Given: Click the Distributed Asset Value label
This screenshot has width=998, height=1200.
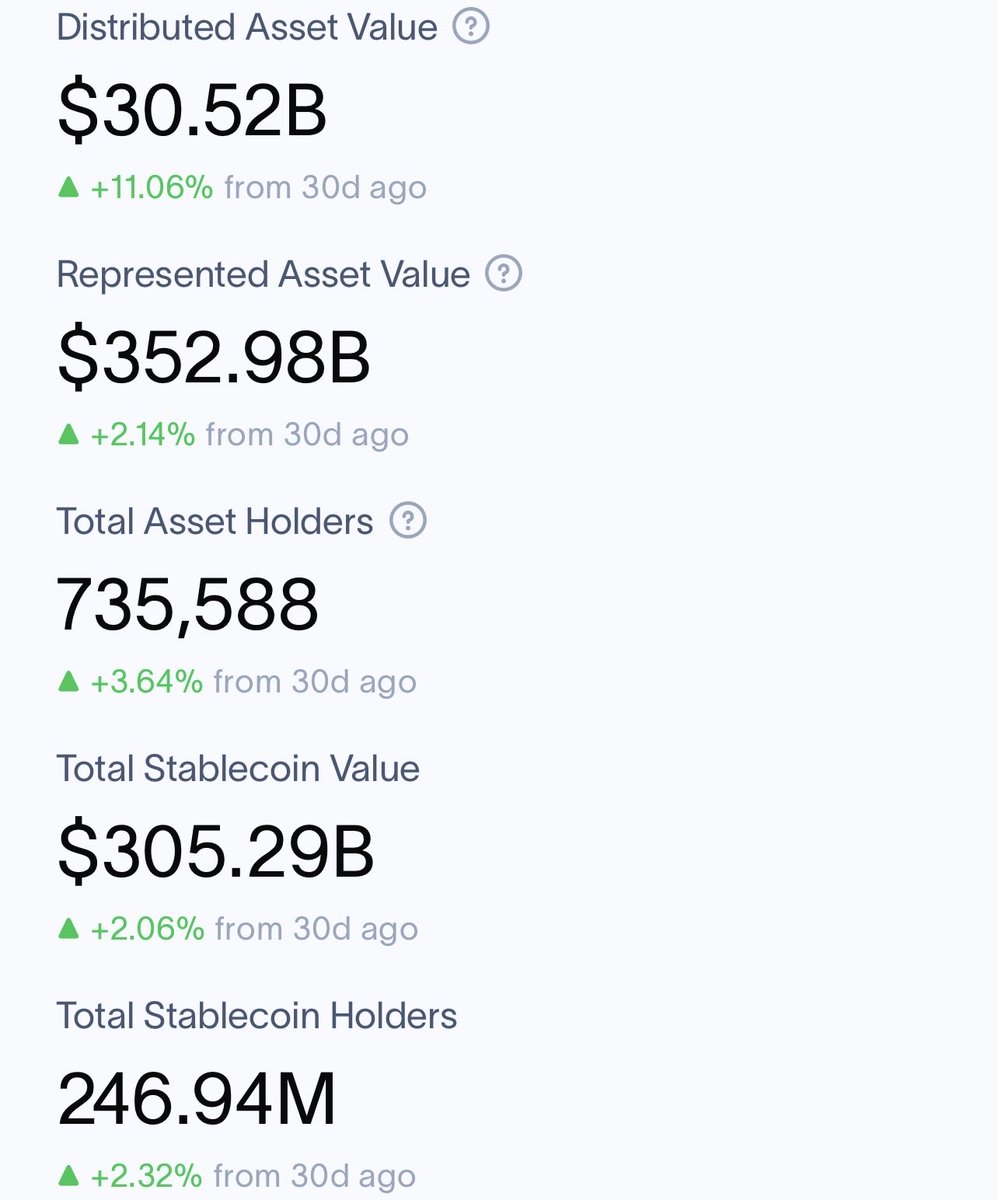Looking at the screenshot, I should [247, 27].
